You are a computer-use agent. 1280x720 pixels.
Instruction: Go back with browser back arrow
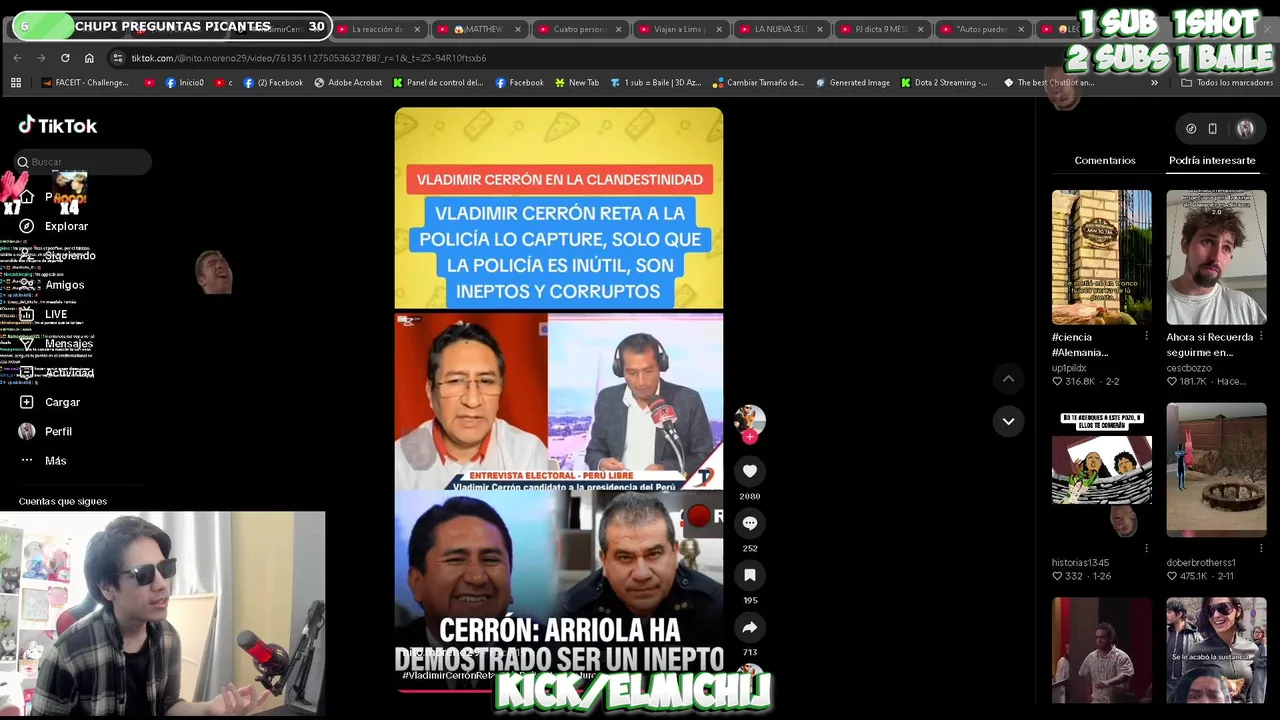(x=17, y=58)
